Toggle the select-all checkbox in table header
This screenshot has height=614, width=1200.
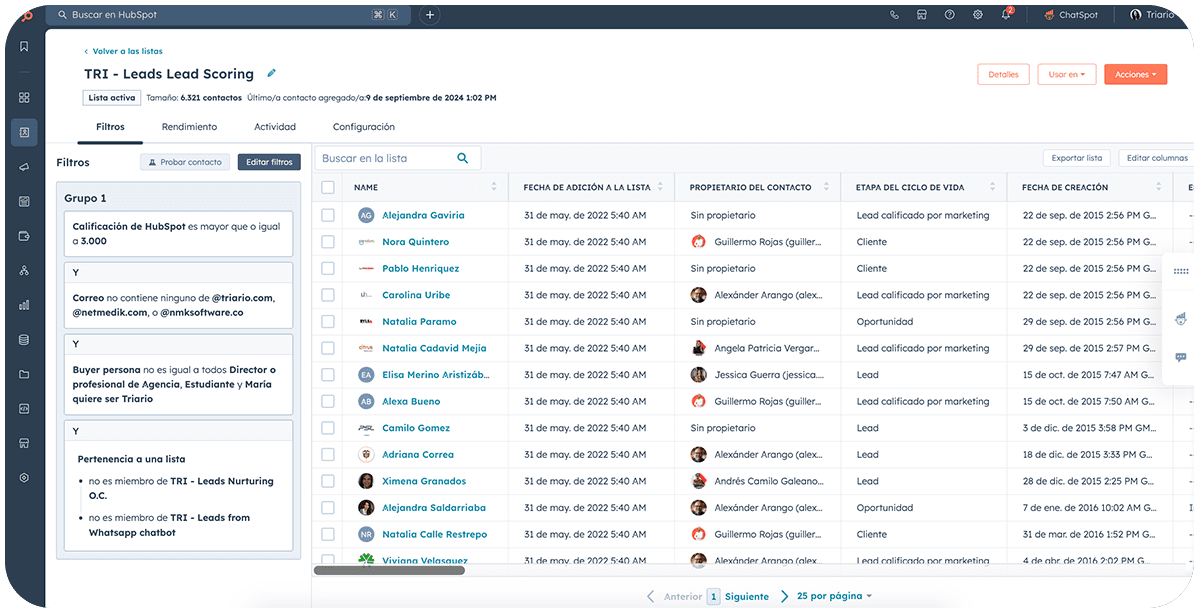[x=328, y=187]
